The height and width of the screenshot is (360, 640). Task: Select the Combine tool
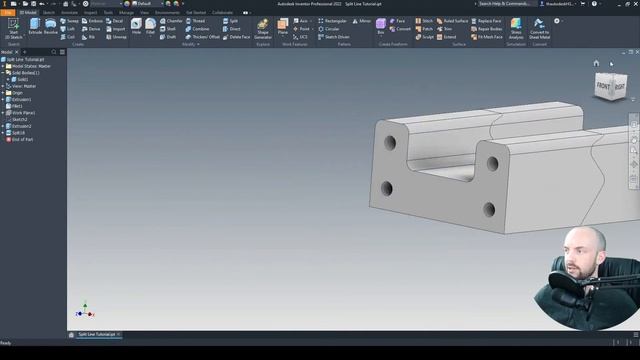pos(197,29)
